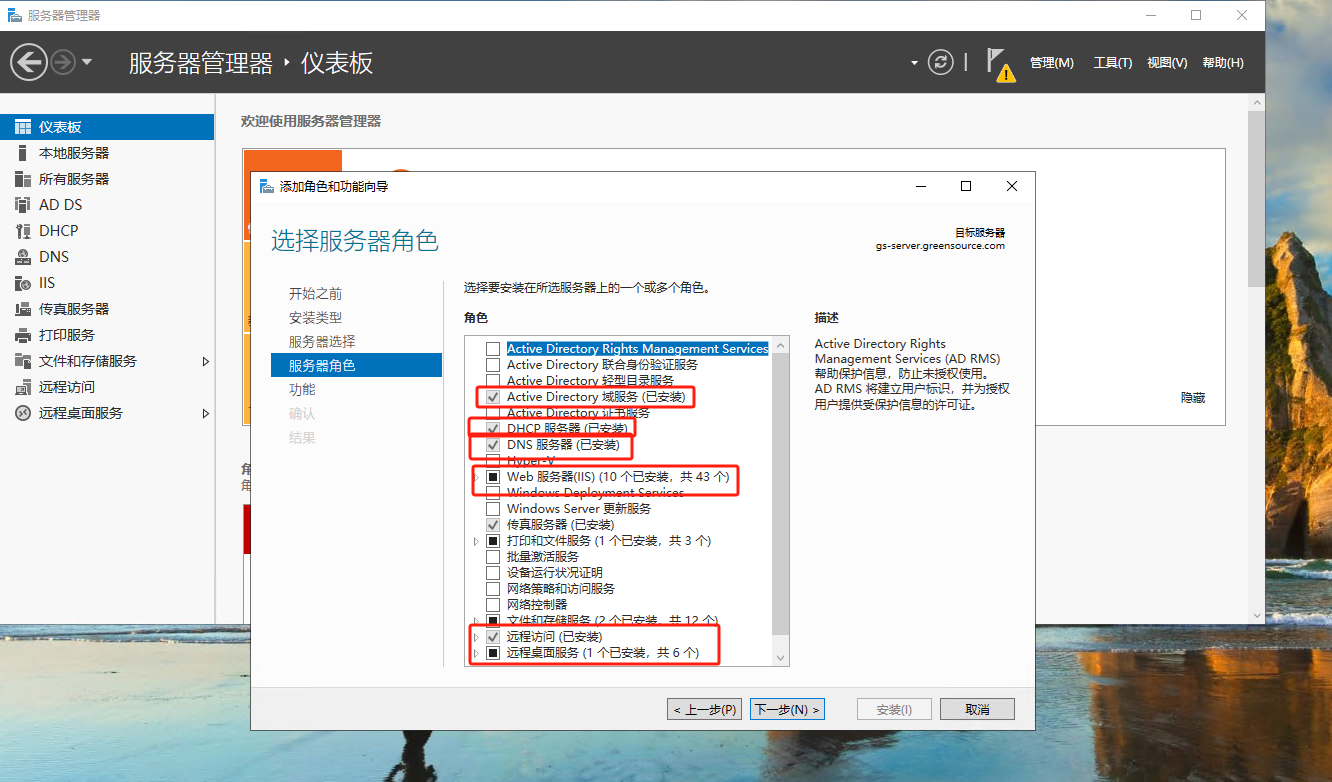Click the 打印服务 printer icon in sidebar
The image size is (1332, 782).
point(22,335)
